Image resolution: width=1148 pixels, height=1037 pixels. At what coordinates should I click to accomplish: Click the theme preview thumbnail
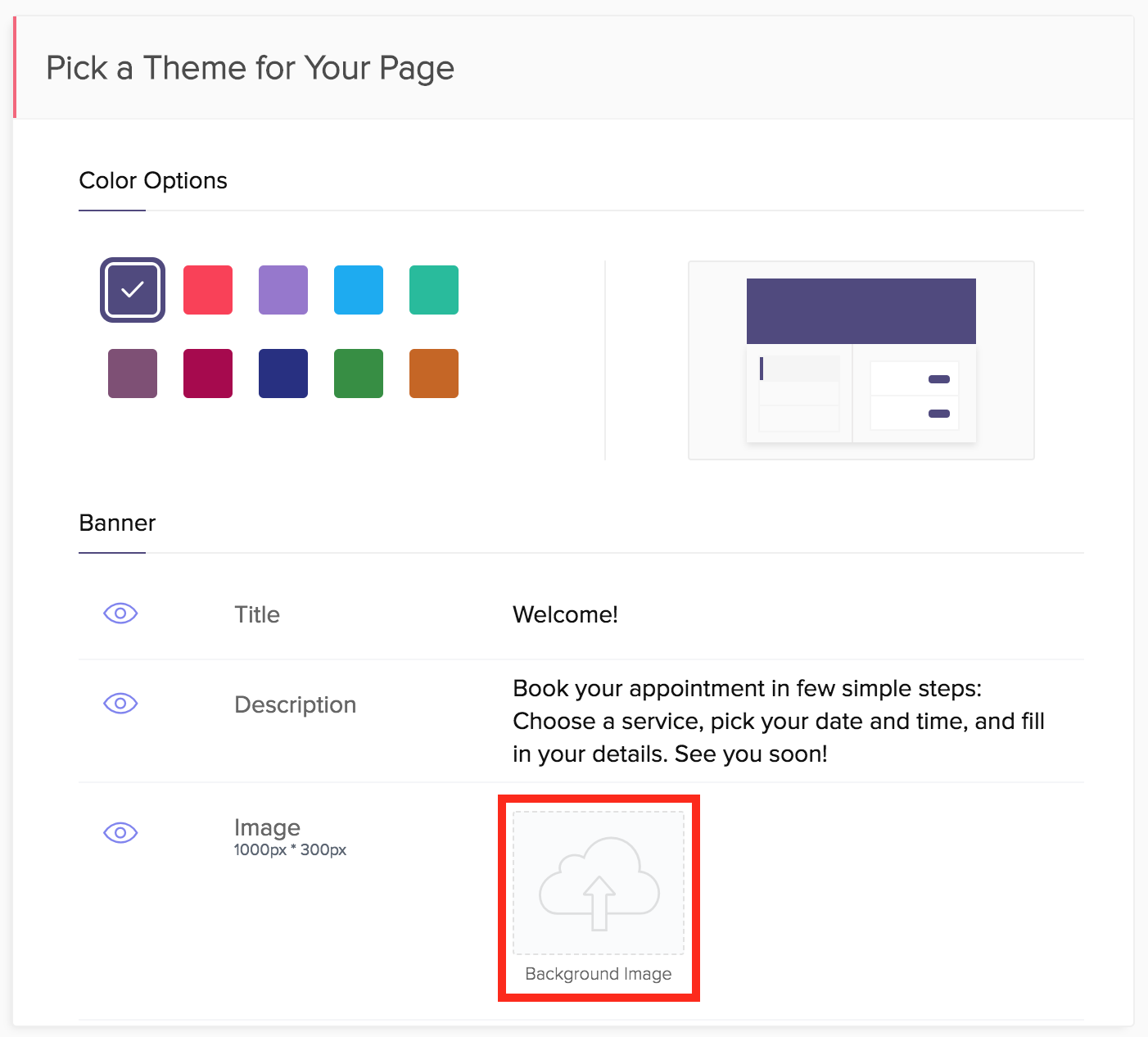click(861, 360)
